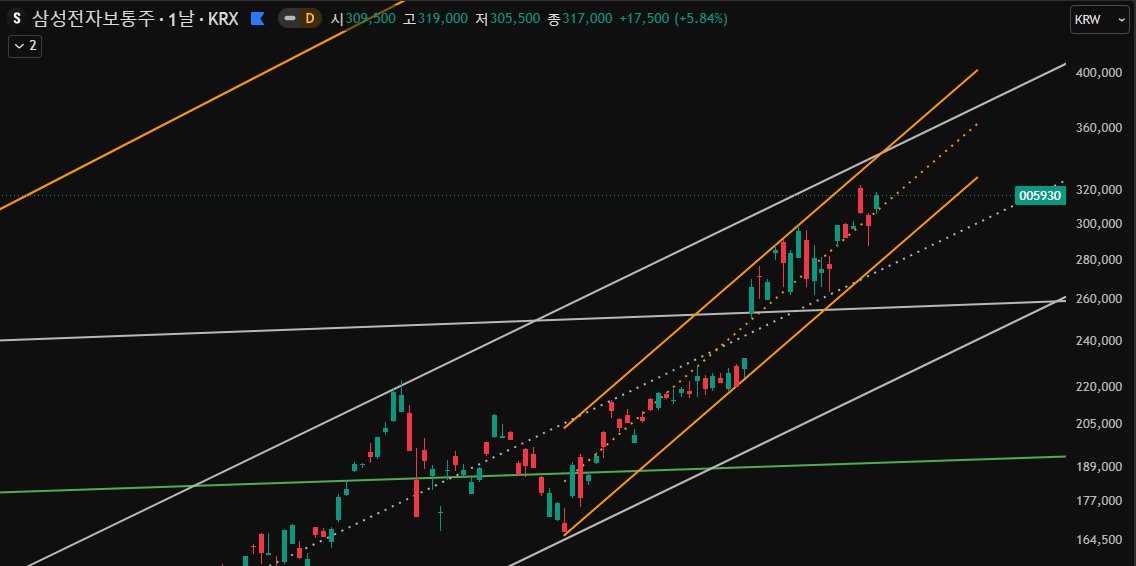Click the 300,000 price axis label

pos(1098,224)
